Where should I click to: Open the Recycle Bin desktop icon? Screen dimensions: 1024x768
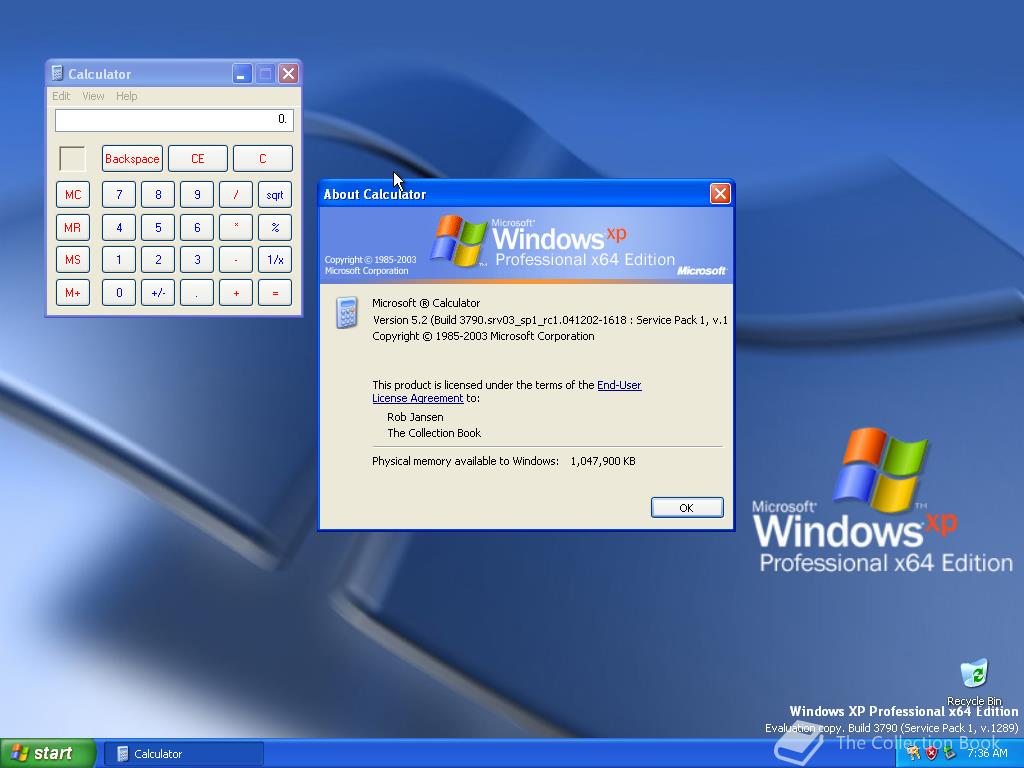point(974,682)
